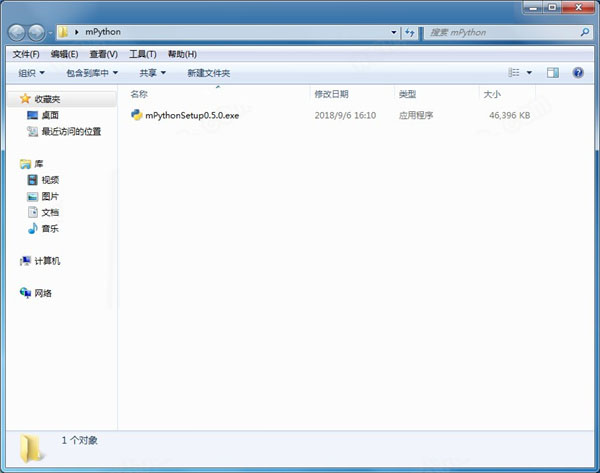Image resolution: width=600 pixels, height=473 pixels.
Task: Open the 文件(F) menu
Action: click(26, 54)
